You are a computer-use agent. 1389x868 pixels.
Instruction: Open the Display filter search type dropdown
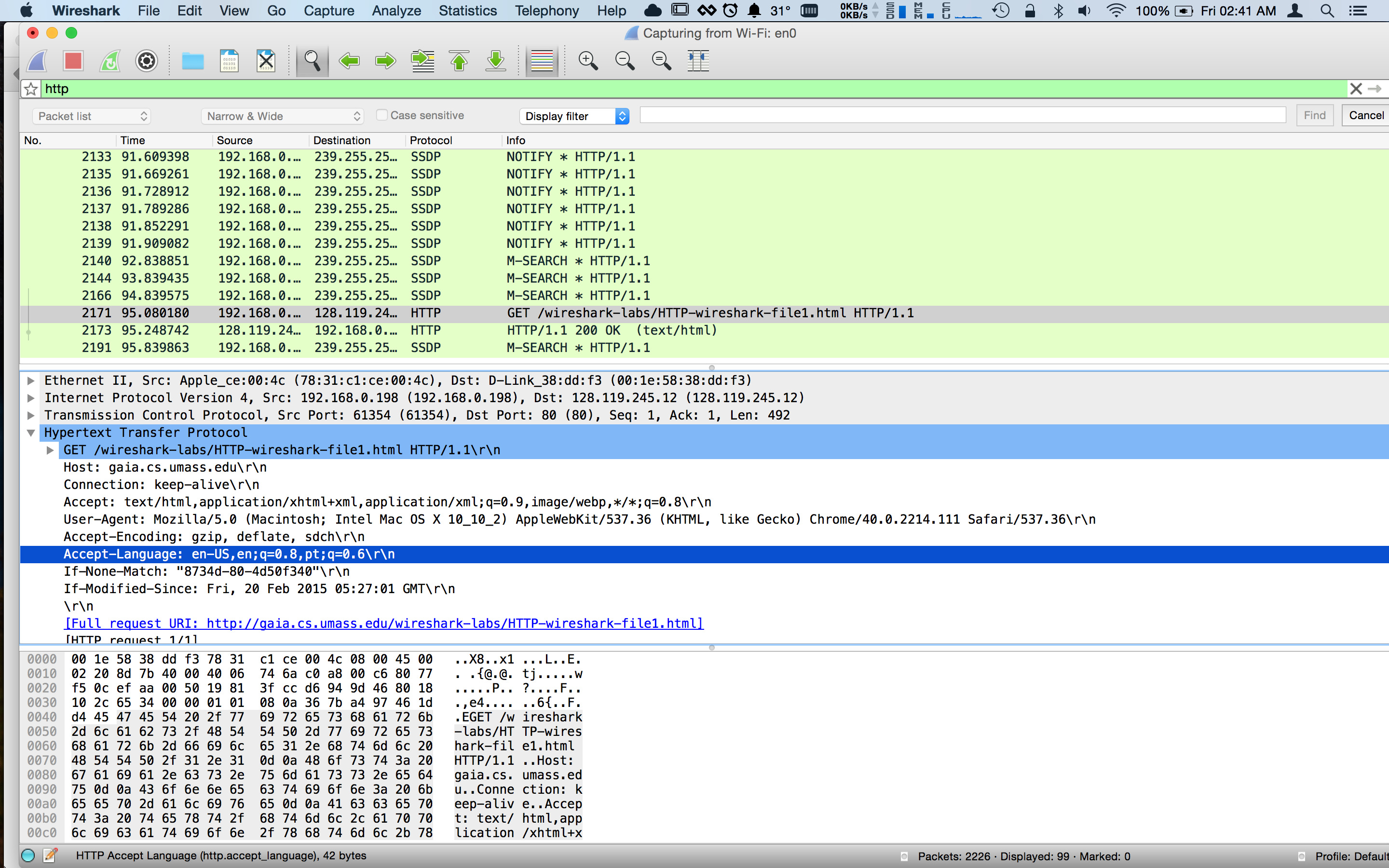(x=574, y=116)
